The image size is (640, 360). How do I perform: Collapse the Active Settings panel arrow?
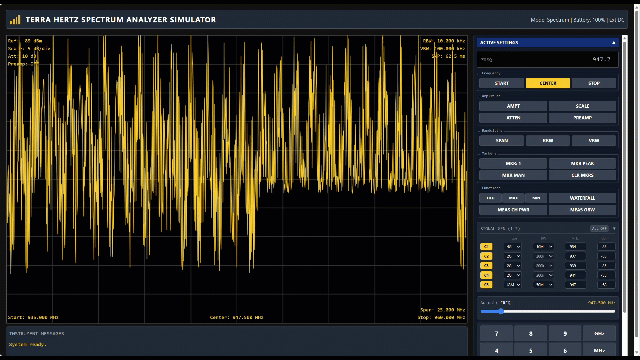613,43
